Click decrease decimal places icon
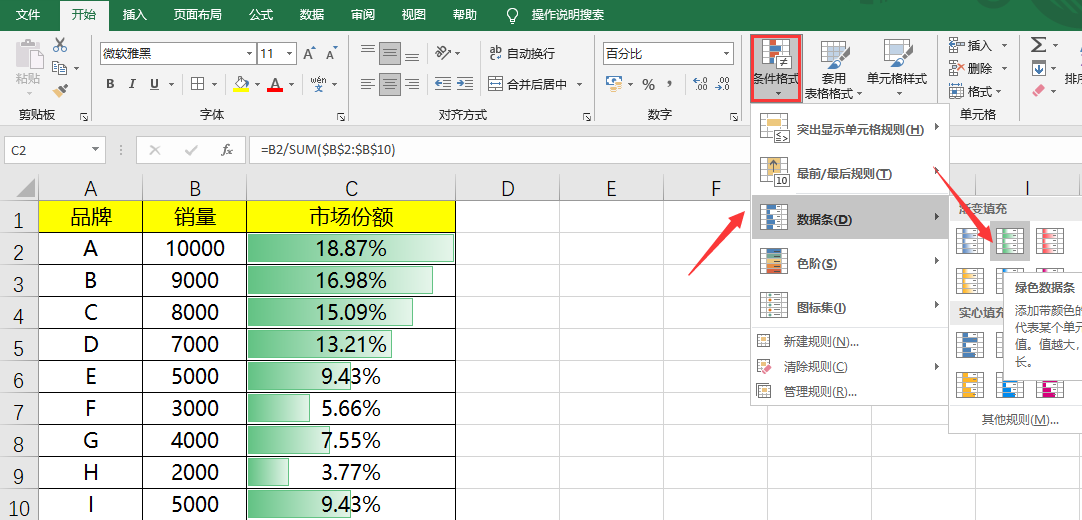1082x520 pixels. click(x=722, y=84)
